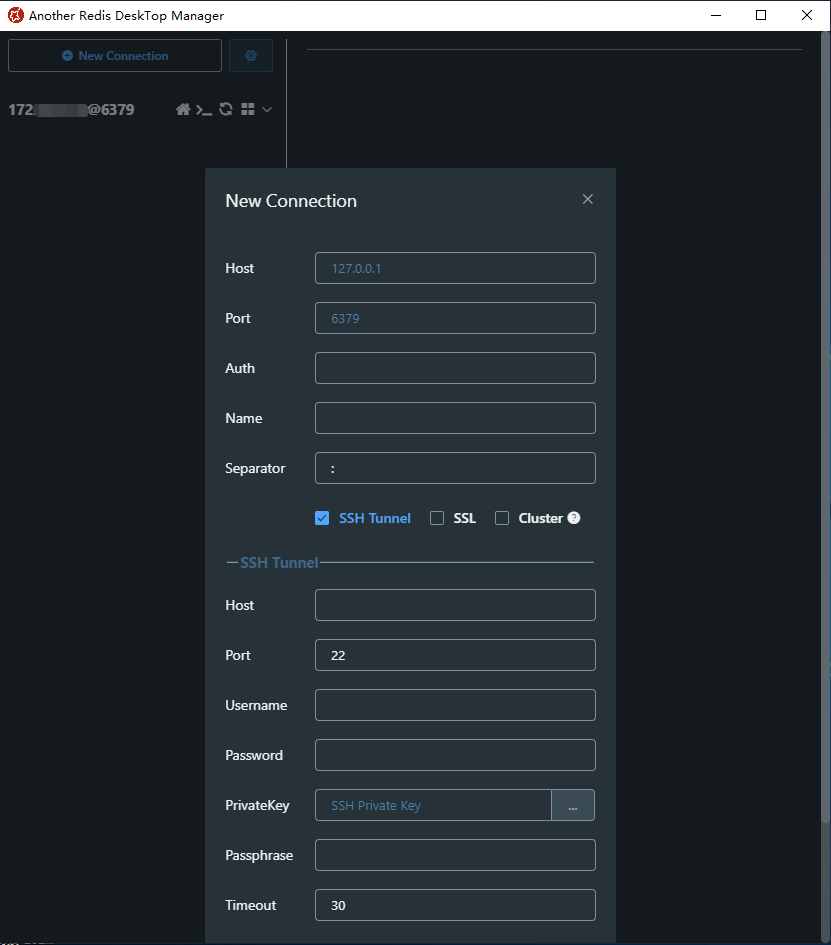Select the 172 @6379 connection entry

click(71, 110)
